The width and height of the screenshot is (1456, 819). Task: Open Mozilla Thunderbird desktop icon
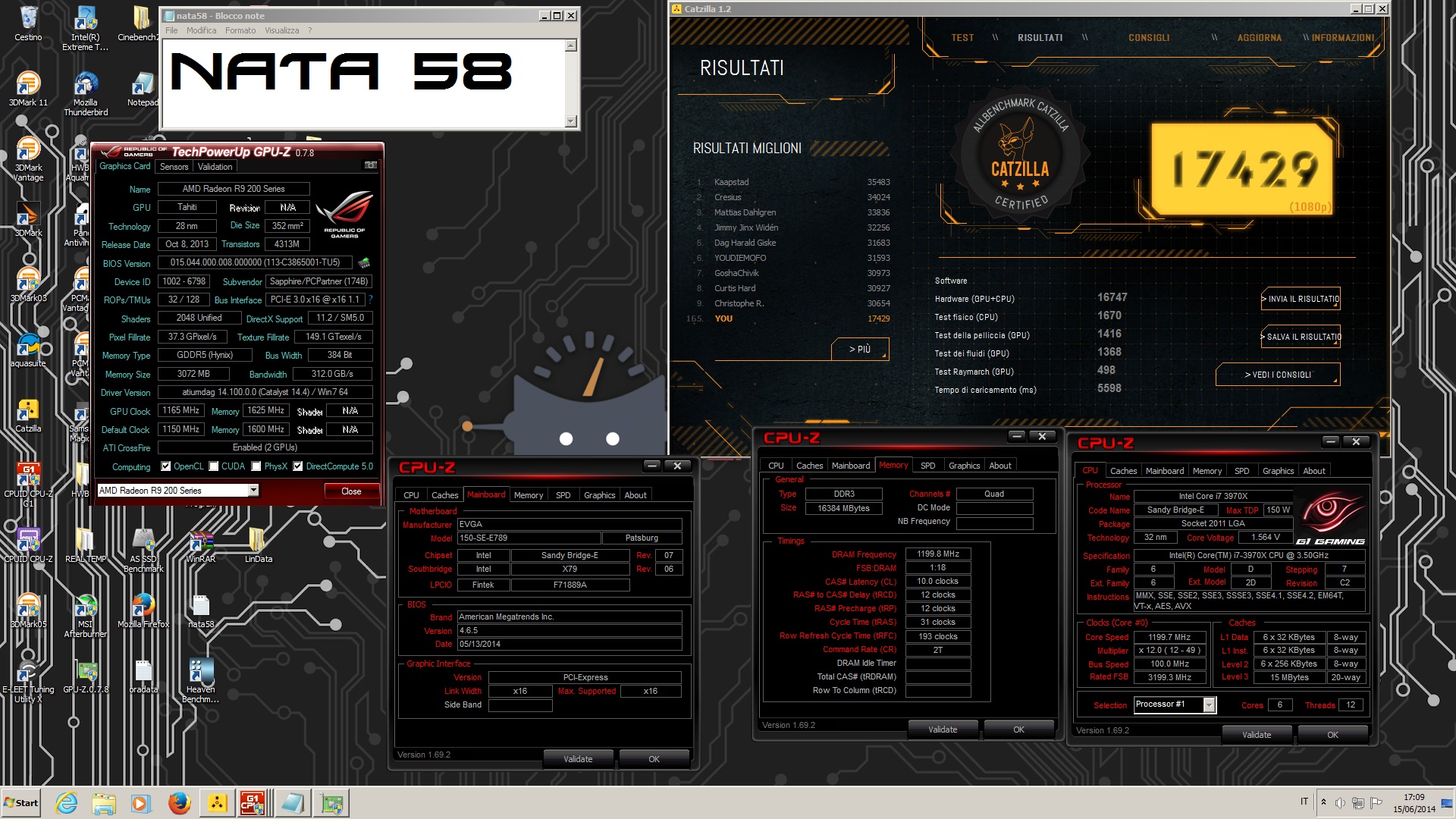coord(86,93)
